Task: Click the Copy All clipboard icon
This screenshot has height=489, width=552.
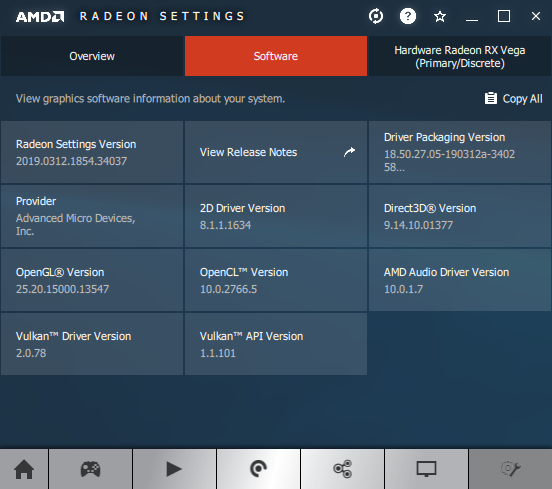Action: click(x=491, y=98)
